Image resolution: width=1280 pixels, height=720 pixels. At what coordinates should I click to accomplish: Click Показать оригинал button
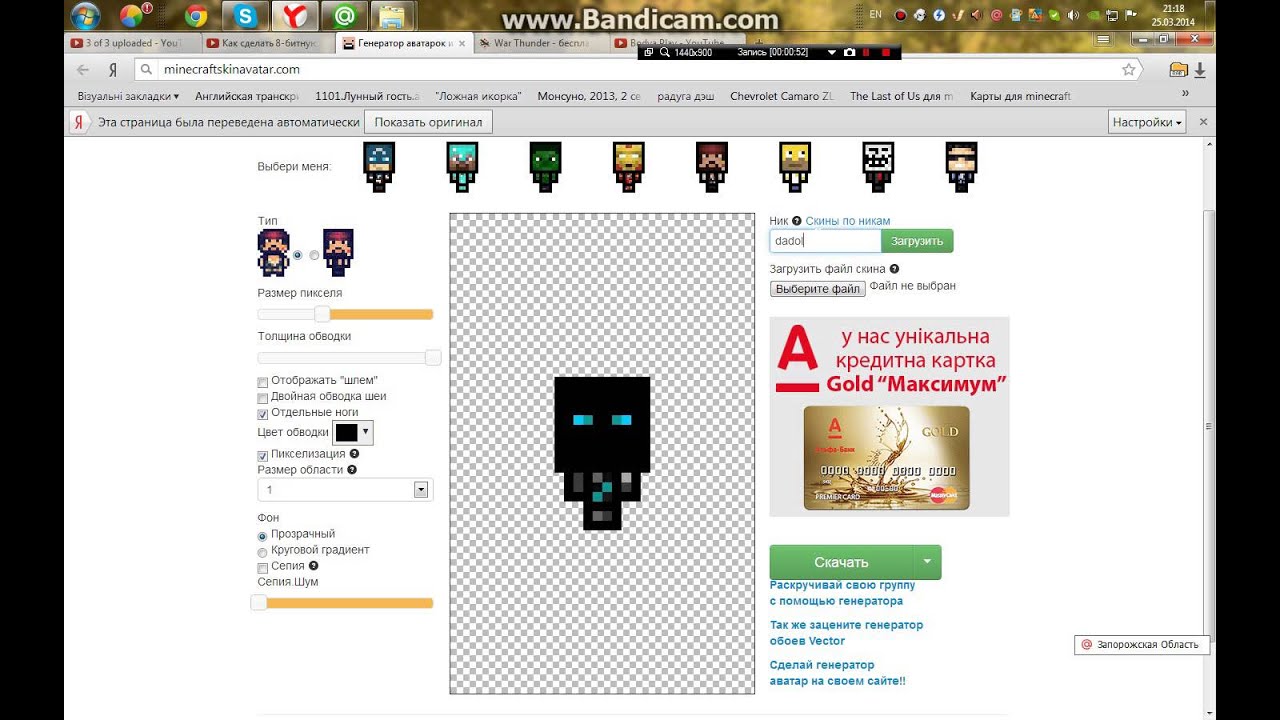click(428, 122)
